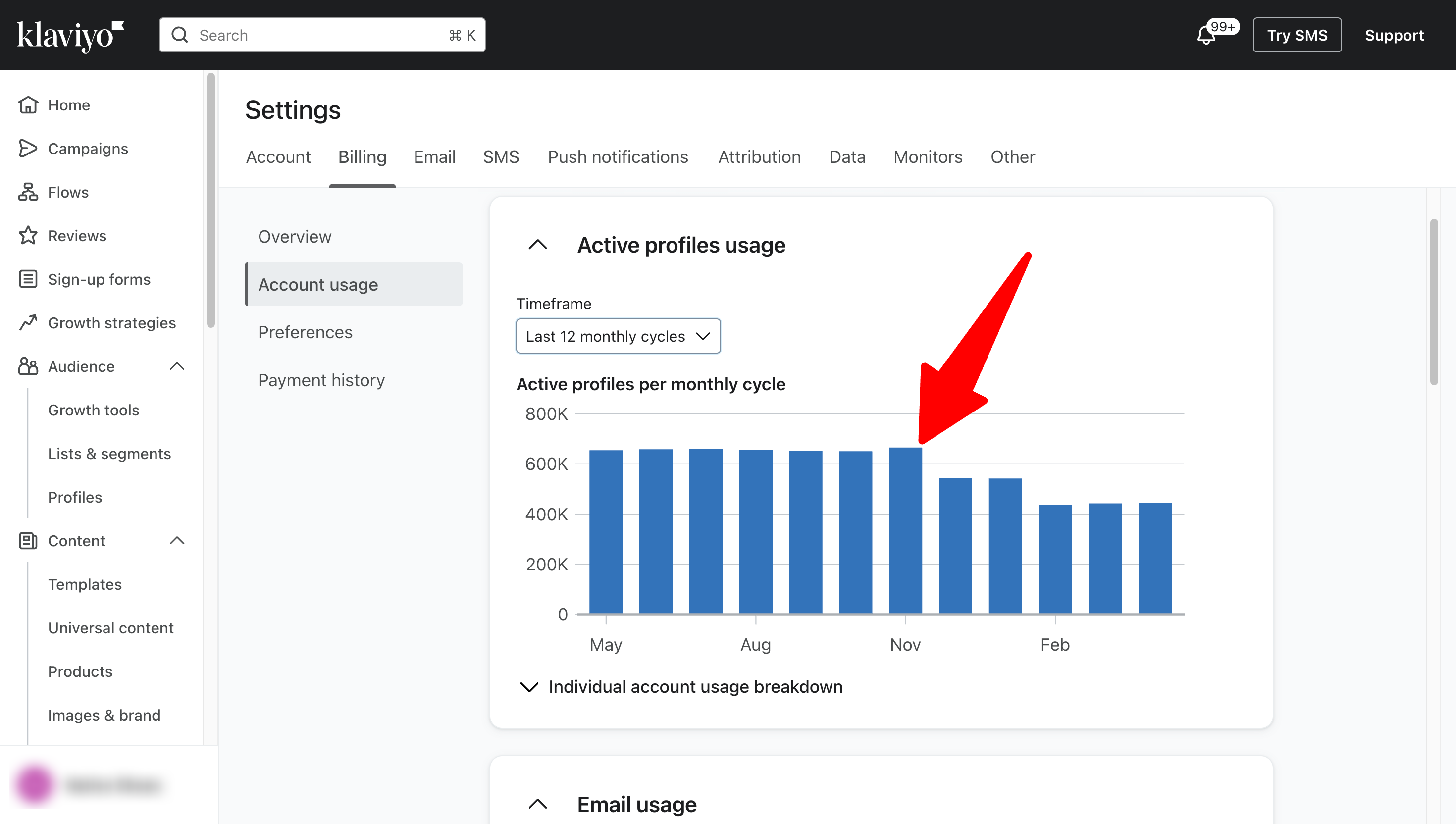
Task: Click the Flows sidebar icon
Action: tap(28, 192)
